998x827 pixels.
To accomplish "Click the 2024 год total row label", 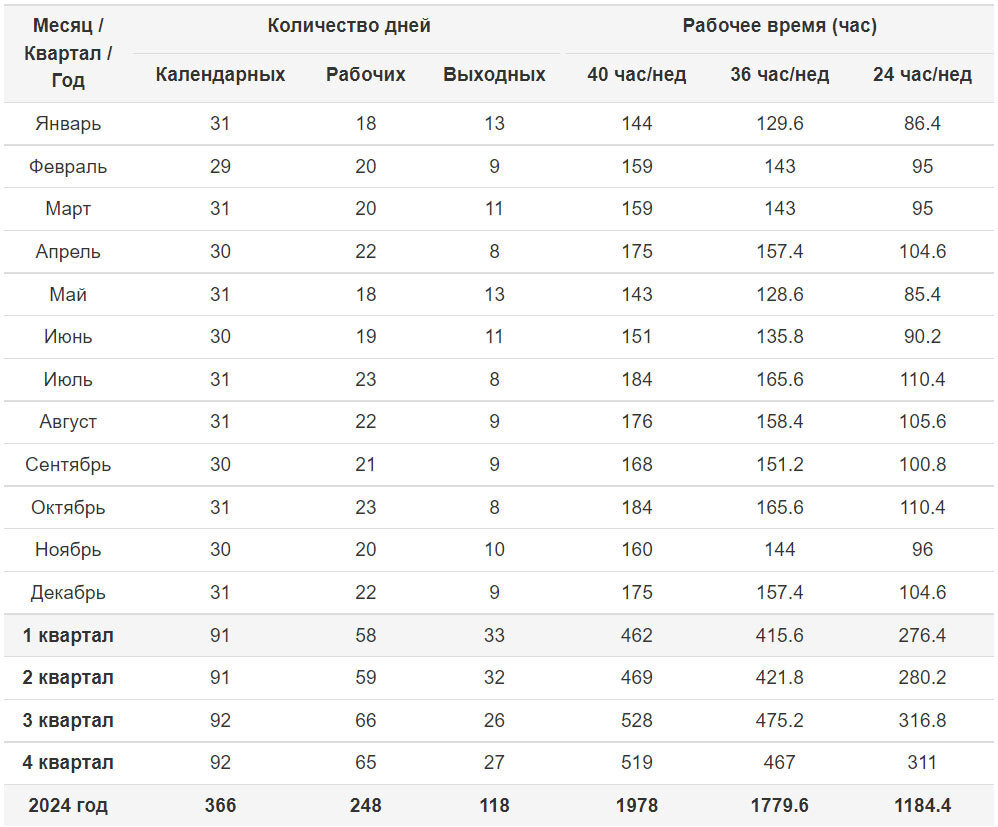I will click(x=68, y=805).
